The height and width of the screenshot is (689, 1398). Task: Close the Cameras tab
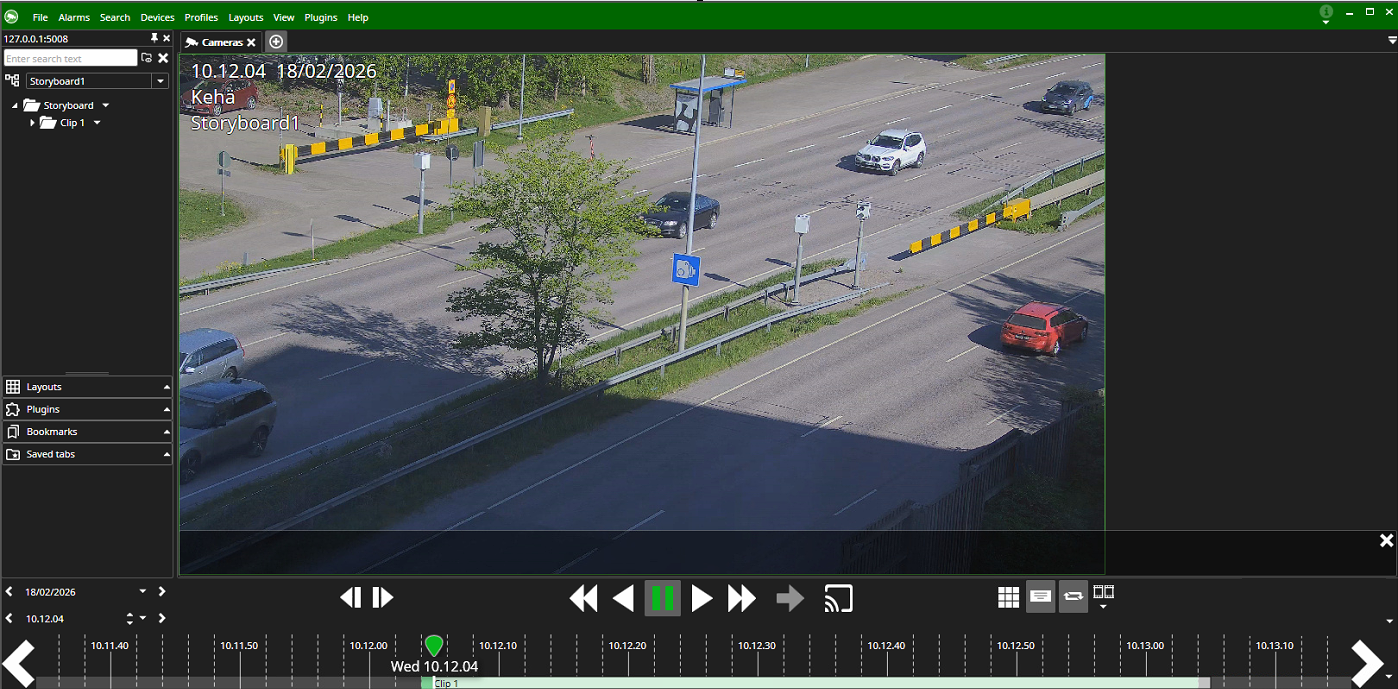(x=251, y=42)
